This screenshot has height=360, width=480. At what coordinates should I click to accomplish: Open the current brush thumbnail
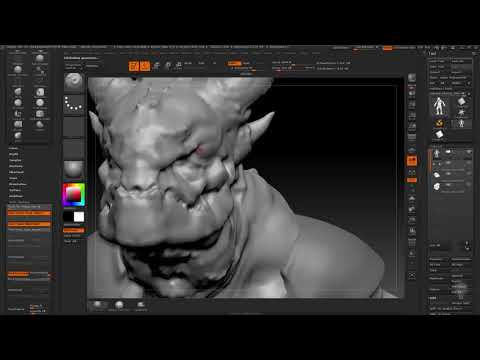[x=74, y=82]
